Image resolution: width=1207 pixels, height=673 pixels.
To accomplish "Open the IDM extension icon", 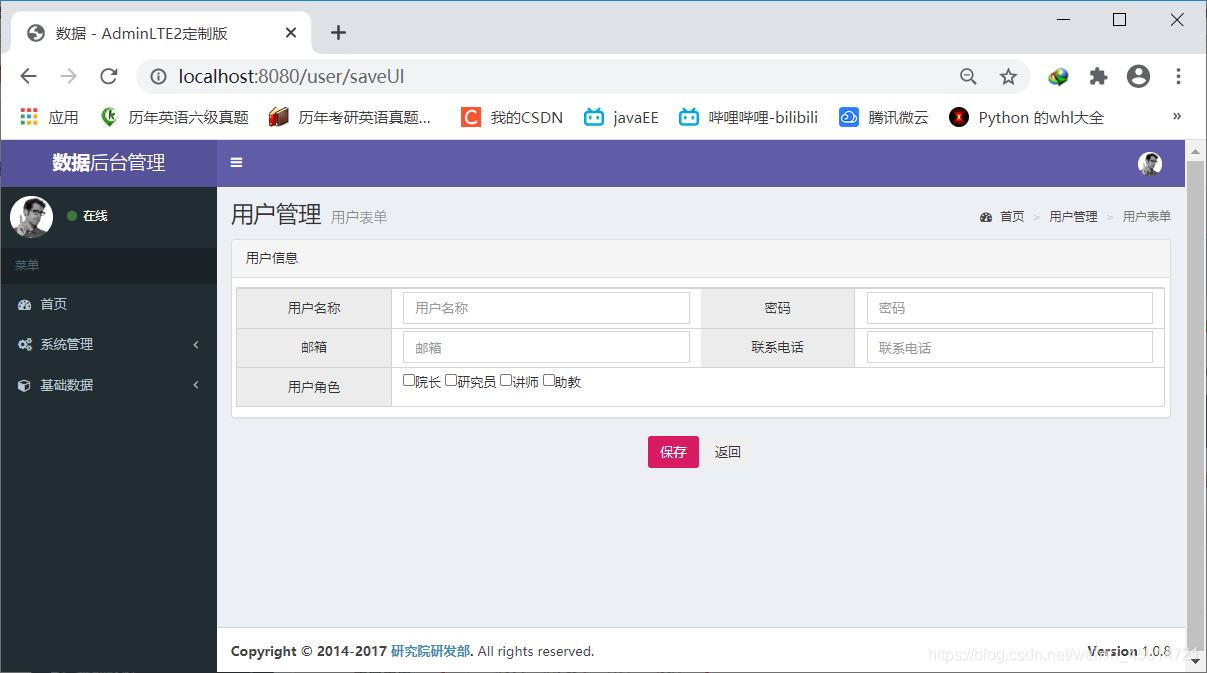I will pos(1058,76).
